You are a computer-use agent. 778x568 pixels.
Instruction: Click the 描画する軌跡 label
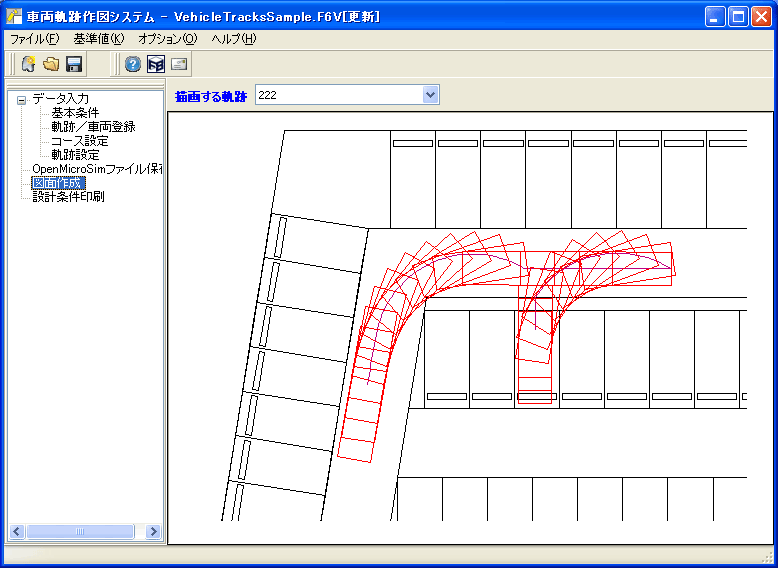(211, 96)
